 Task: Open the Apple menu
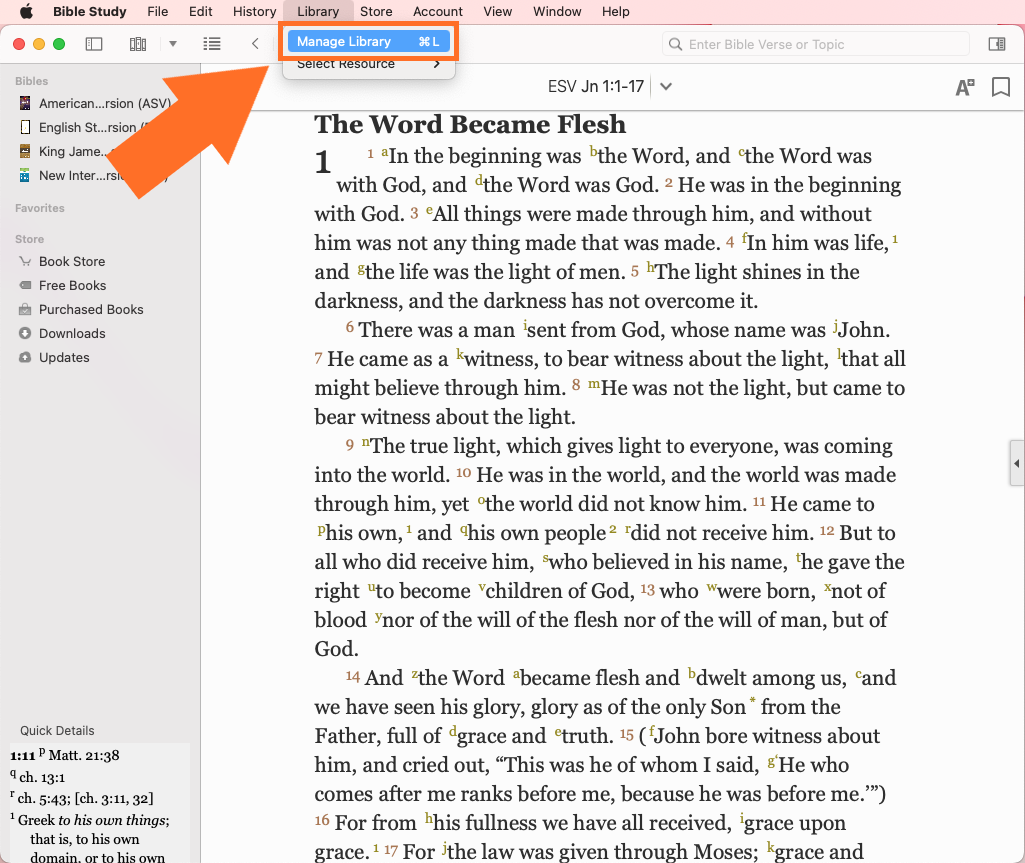[x=25, y=11]
